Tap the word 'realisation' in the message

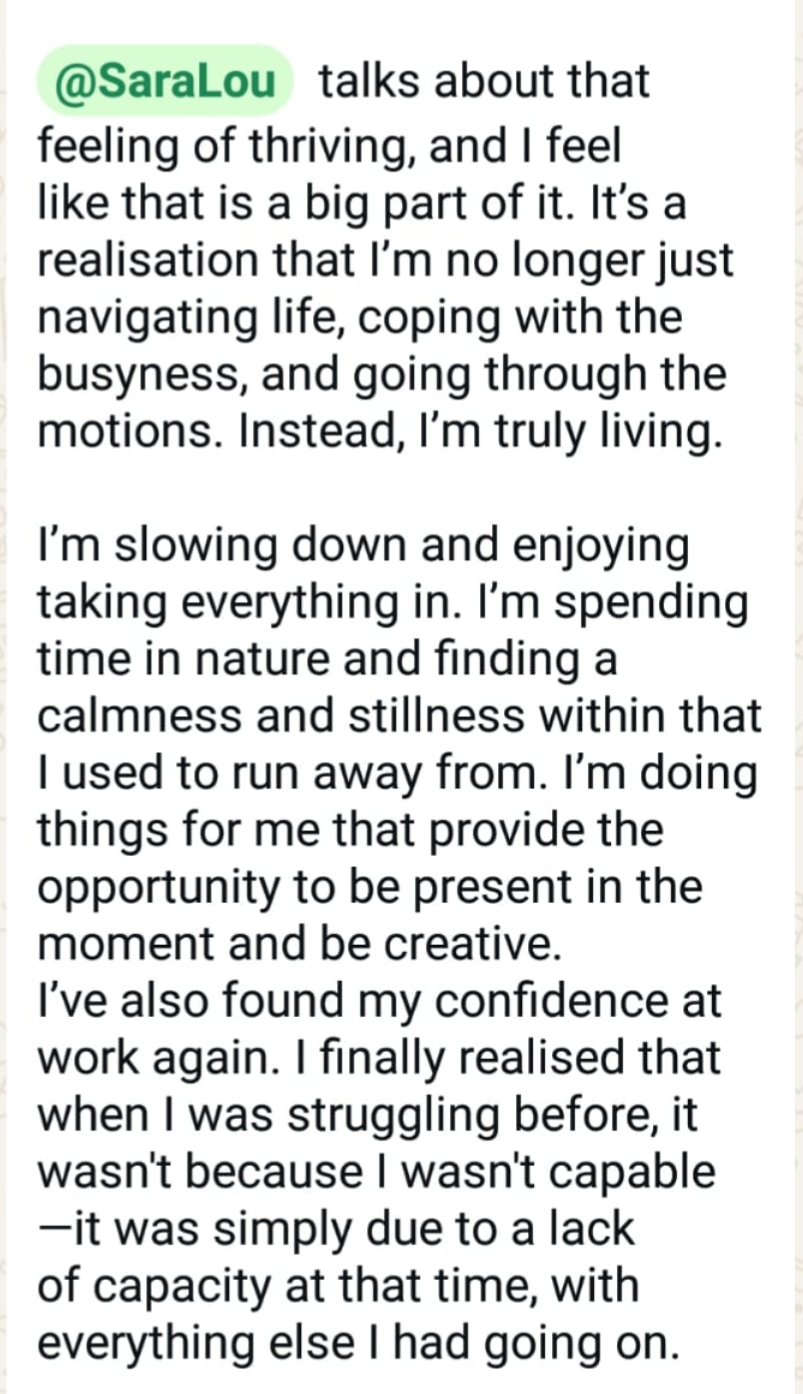pos(147,260)
